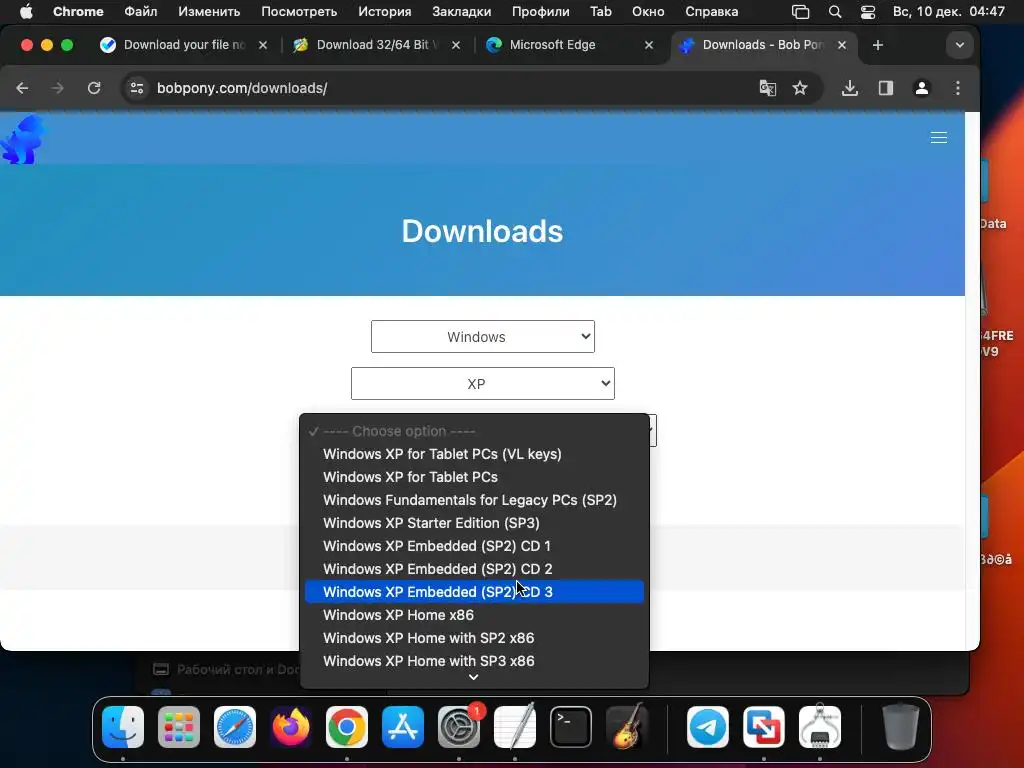Screen dimensions: 1024x768
Task: Open App Store from the Dock
Action: point(403,727)
